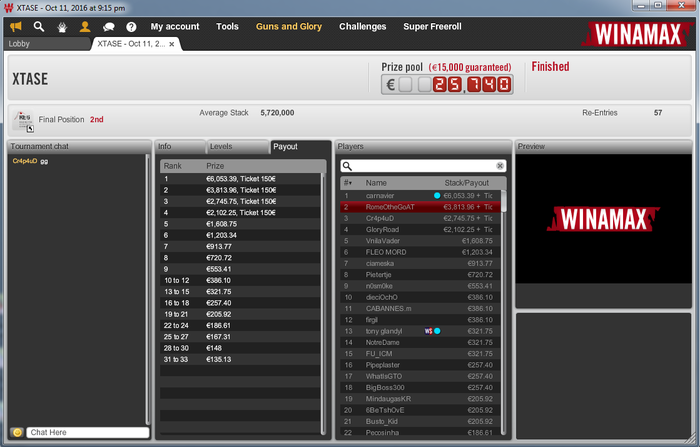
Task: Switch to the Lobby tab
Action: pos(48,44)
